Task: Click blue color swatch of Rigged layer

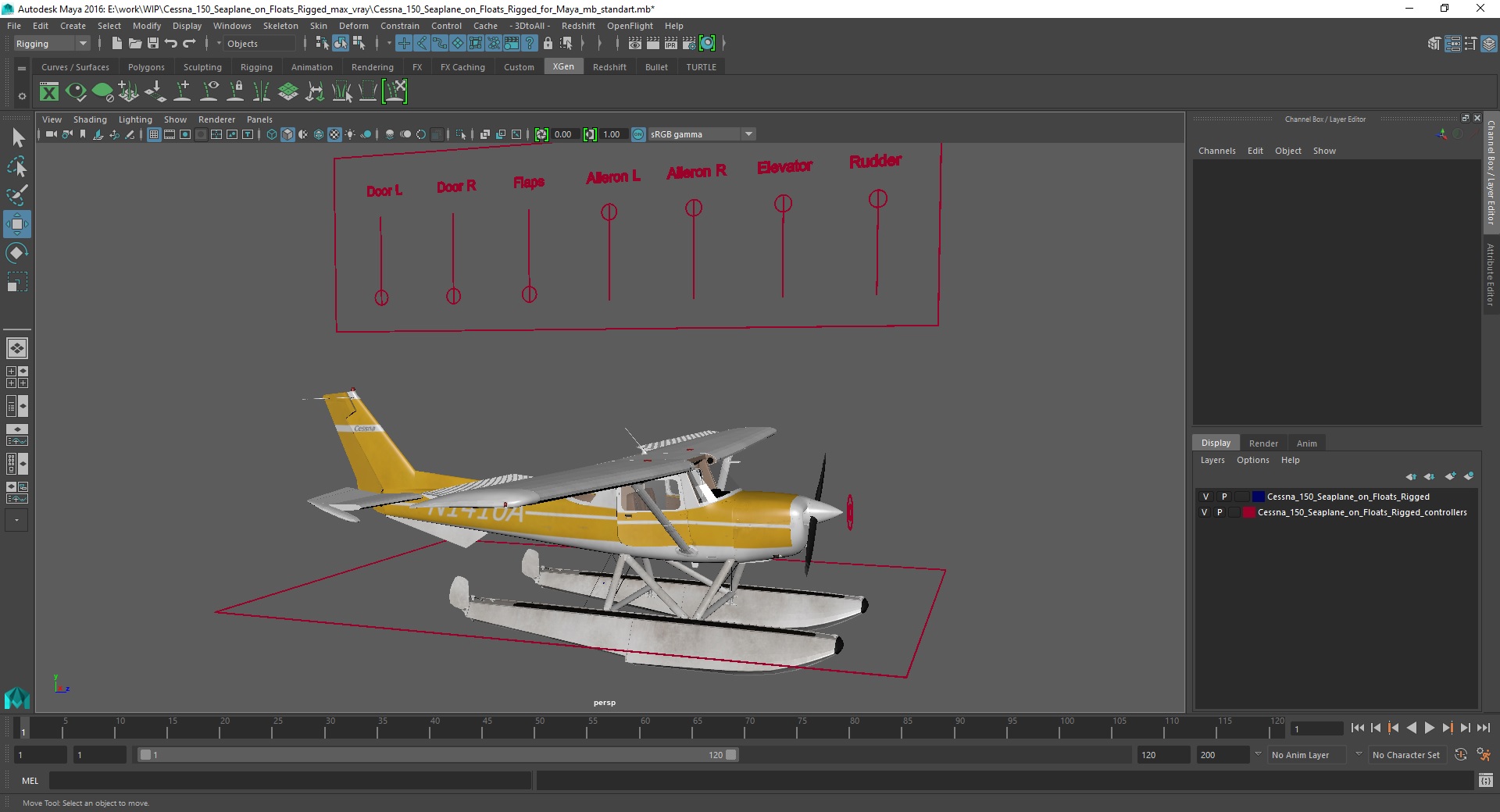Action: (x=1258, y=497)
